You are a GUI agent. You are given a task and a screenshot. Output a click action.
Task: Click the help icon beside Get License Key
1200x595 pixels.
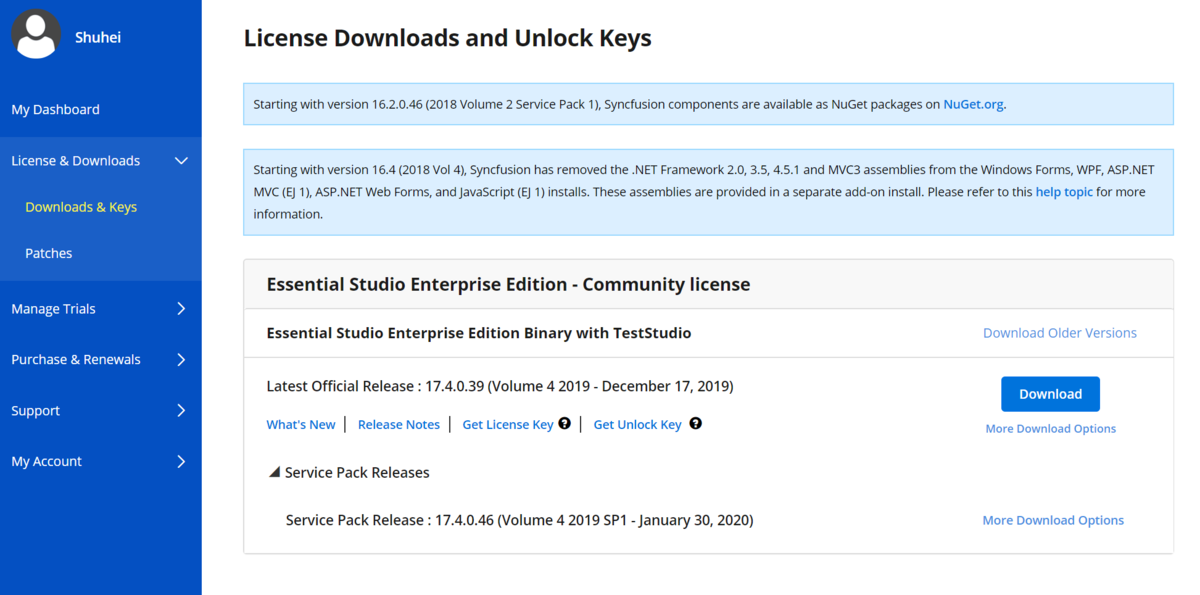565,424
